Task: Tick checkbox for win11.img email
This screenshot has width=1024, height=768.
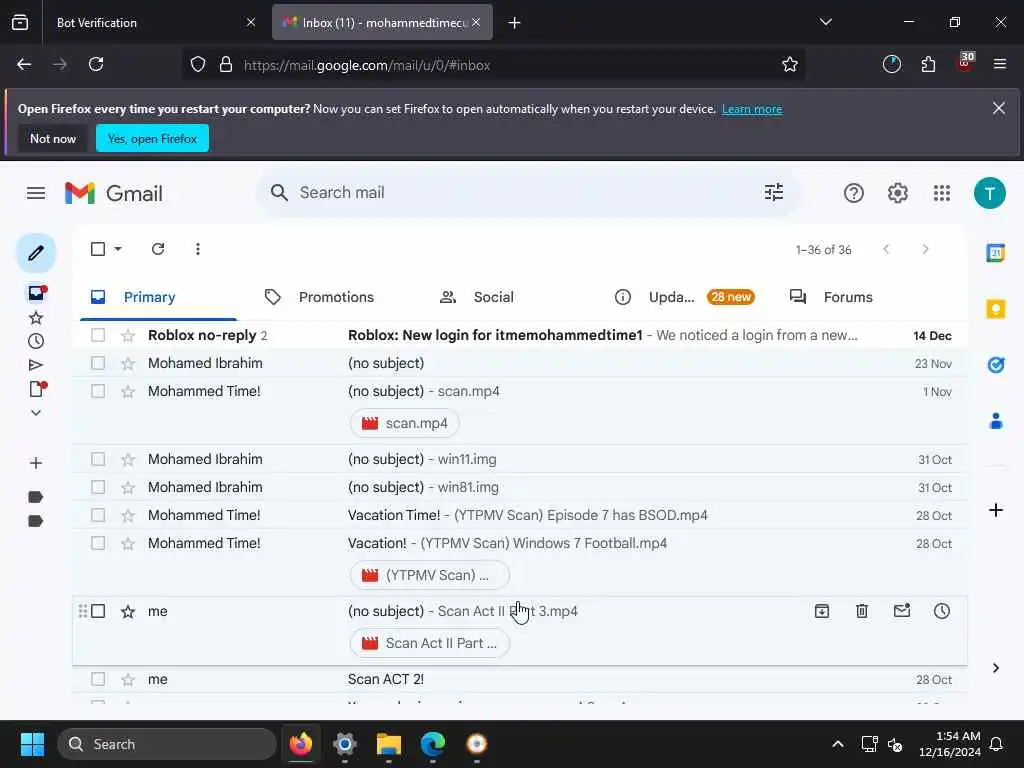Action: click(98, 459)
